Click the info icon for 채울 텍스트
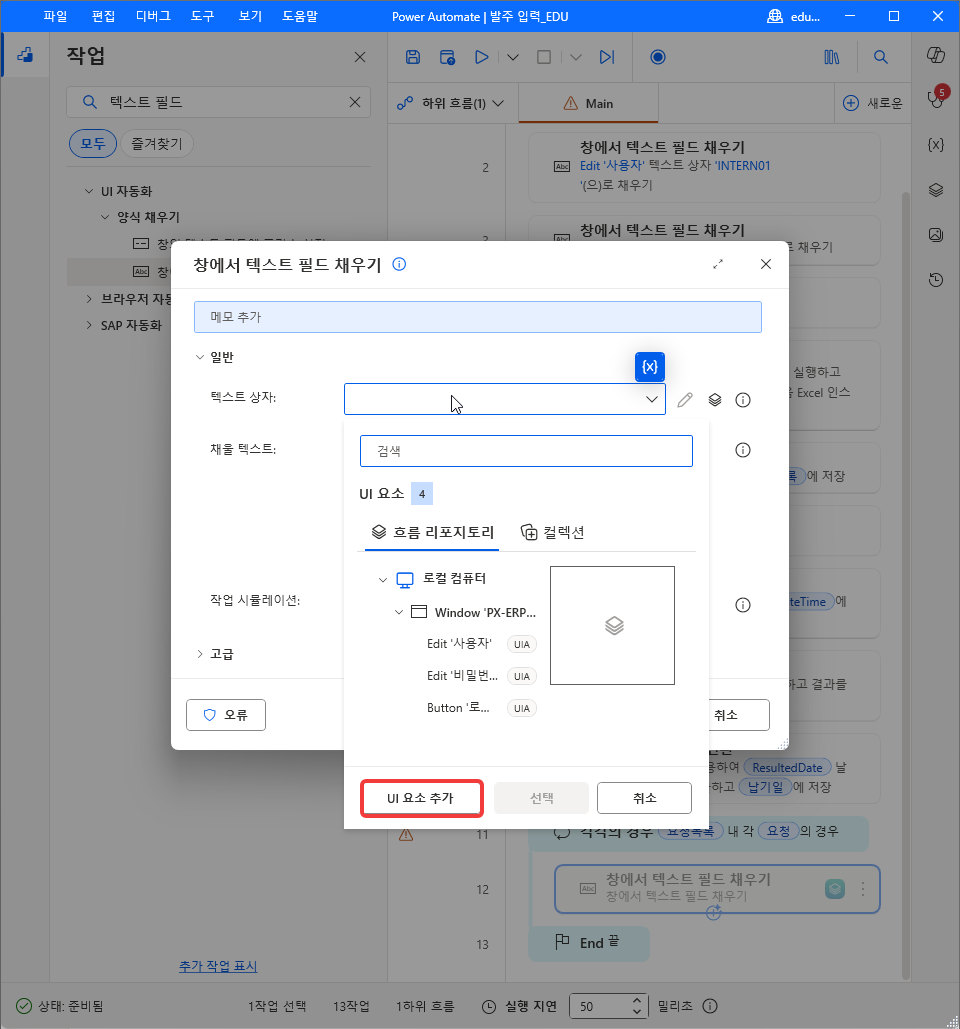Screen dimensions: 960x1029 point(743,450)
